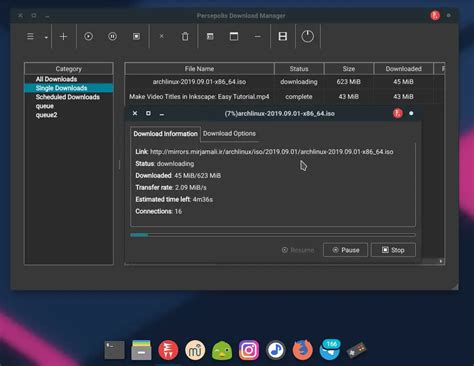The image size is (474, 366).
Task: Show the progress window icon in the toolbar
Action: [x=234, y=36]
